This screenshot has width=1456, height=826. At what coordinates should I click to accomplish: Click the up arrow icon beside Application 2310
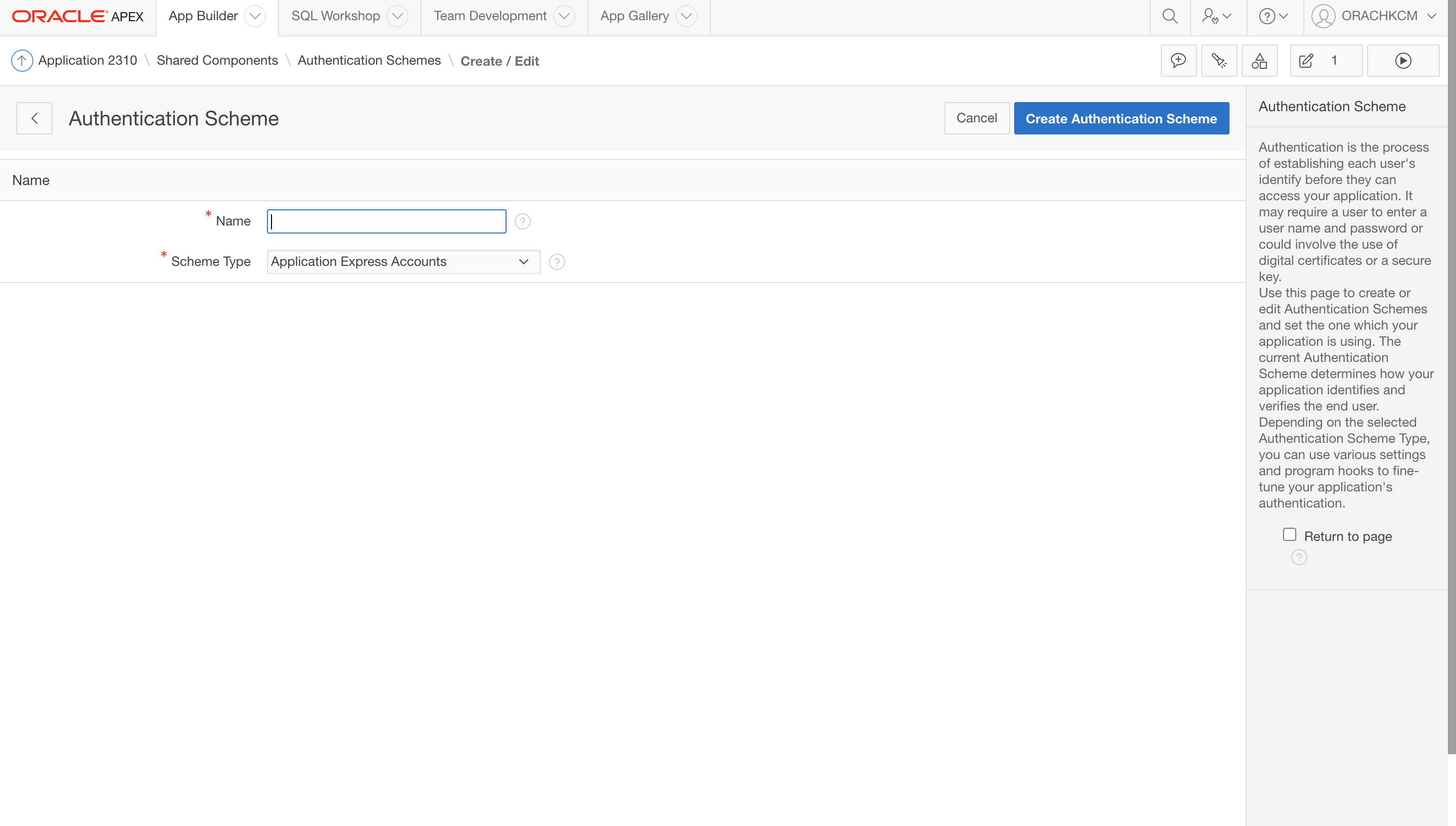(22, 61)
